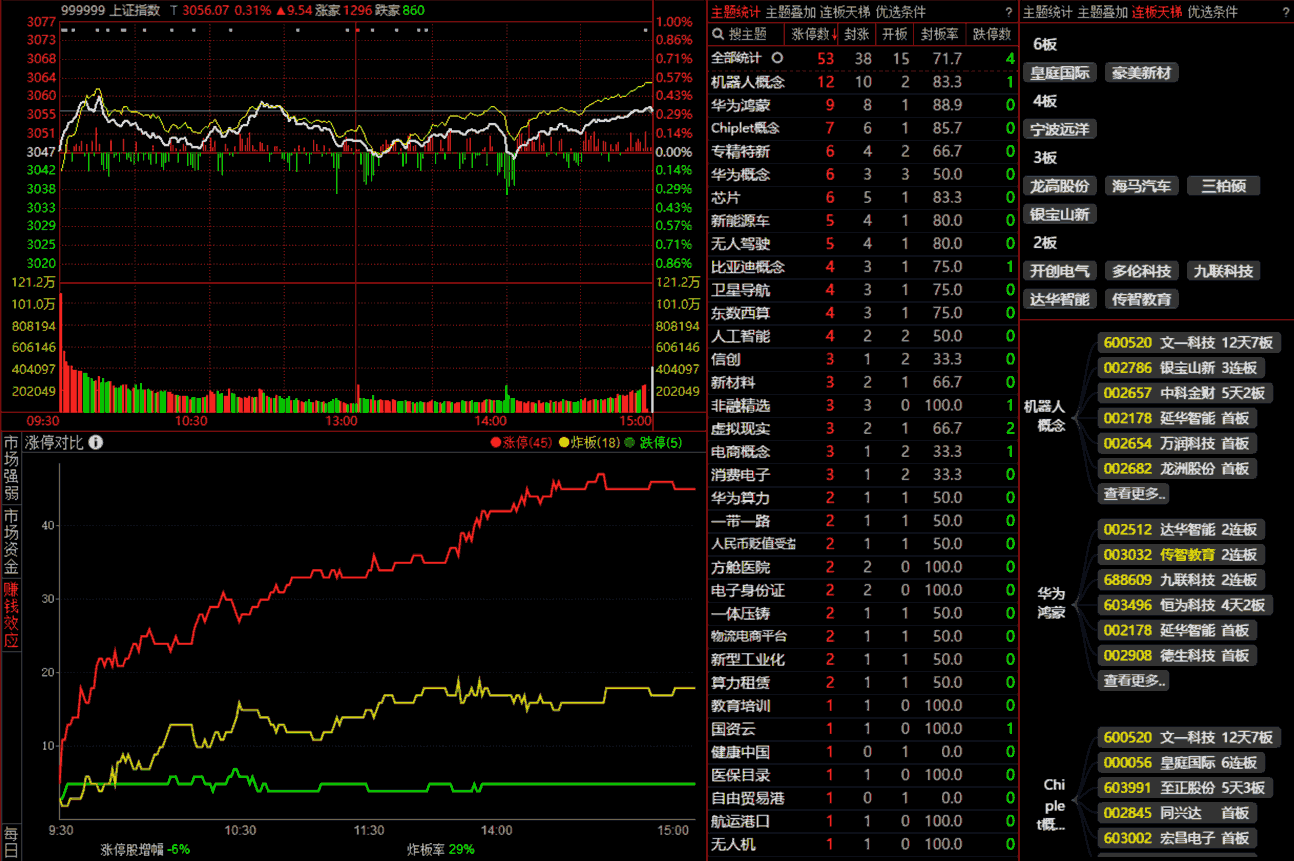Sort by the 开板 column header

pos(893,34)
